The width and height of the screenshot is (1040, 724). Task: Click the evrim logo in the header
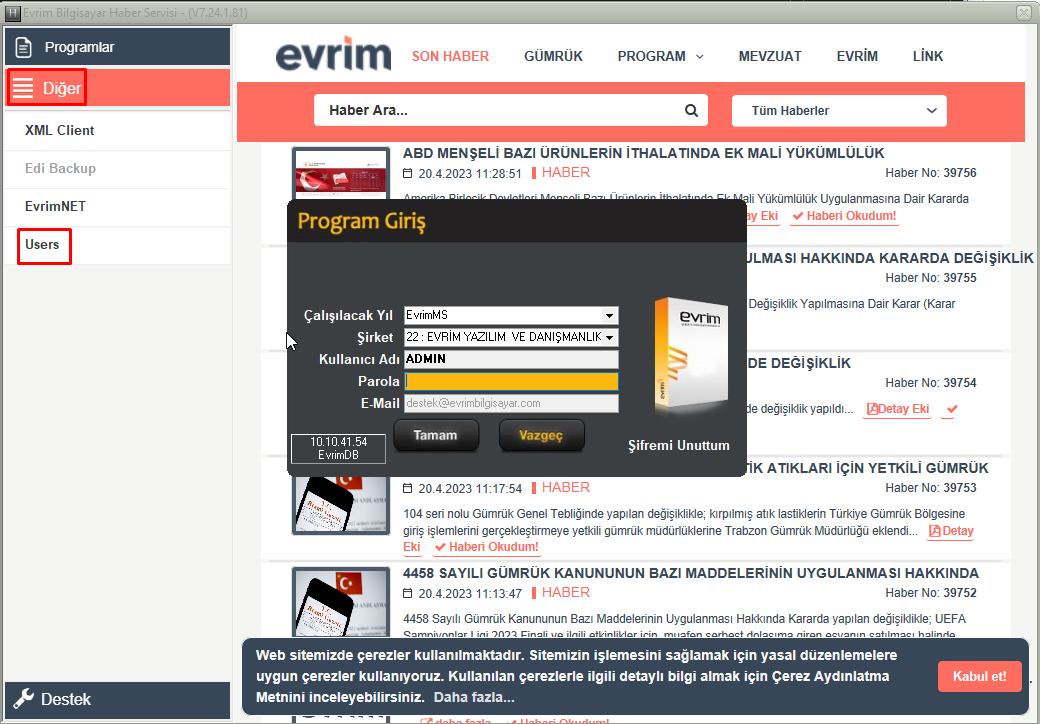[333, 54]
